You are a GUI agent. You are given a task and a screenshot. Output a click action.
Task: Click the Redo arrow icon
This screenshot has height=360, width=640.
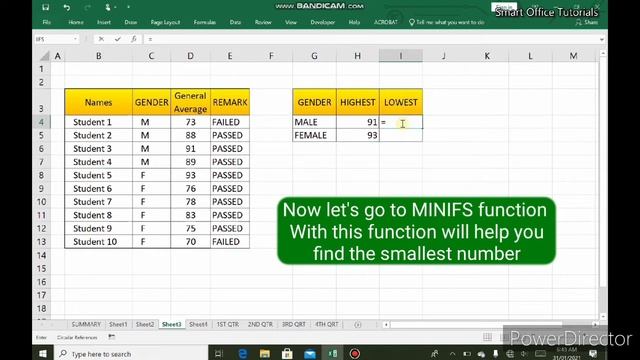[87, 7]
